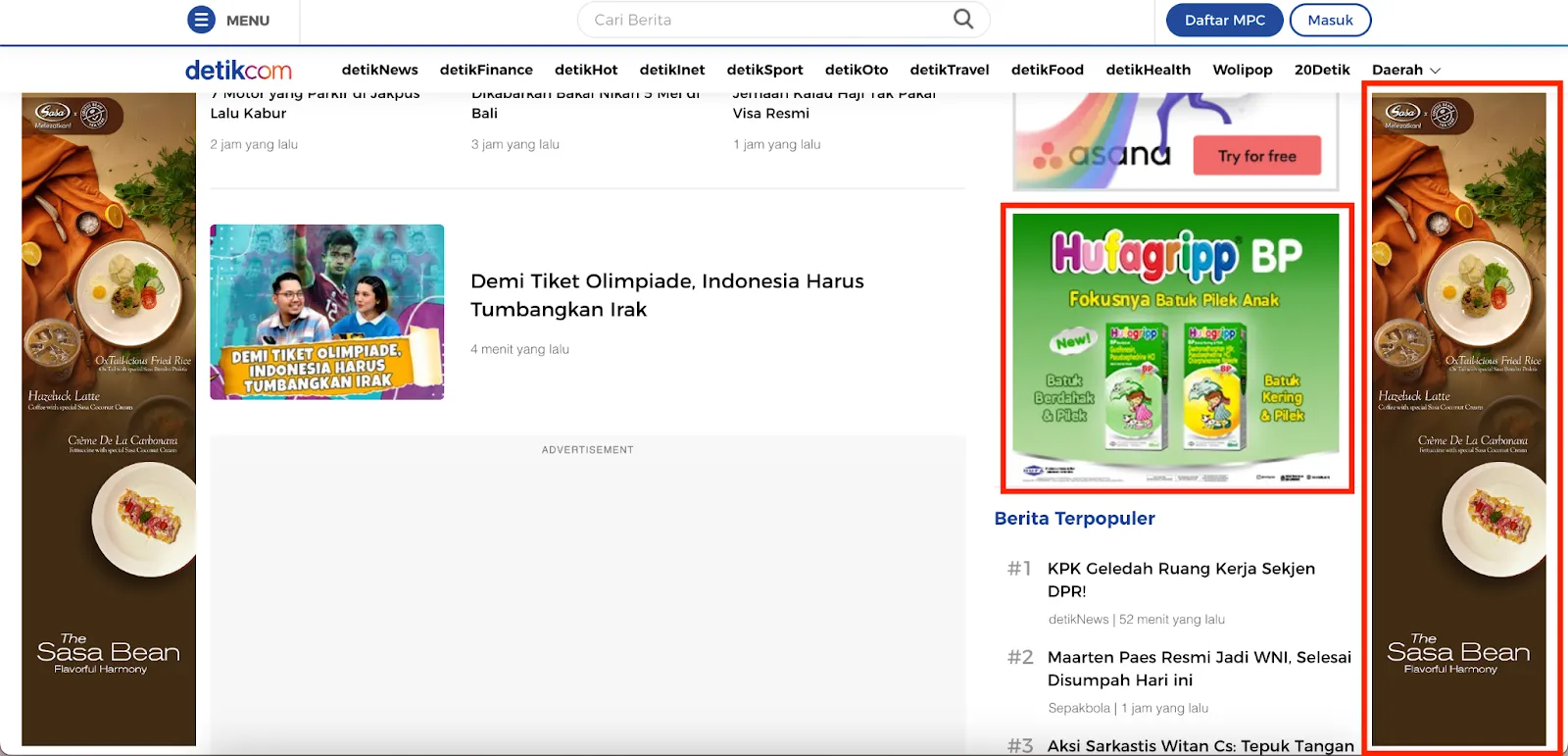
Task: Click Try for free on Asana ad
Action: (1256, 156)
